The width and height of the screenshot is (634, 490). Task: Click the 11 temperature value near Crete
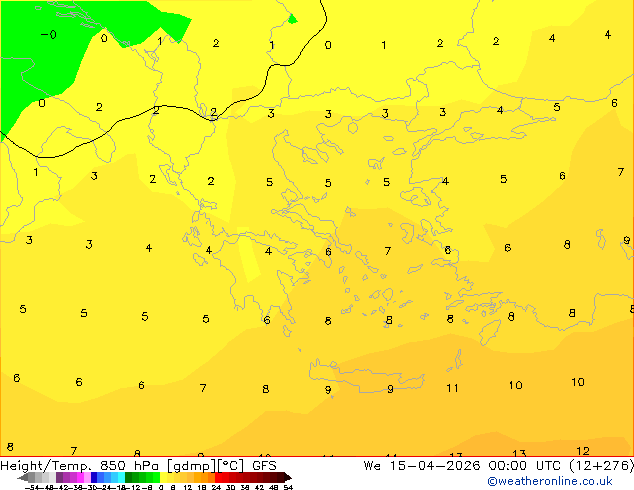pyautogui.click(x=452, y=388)
